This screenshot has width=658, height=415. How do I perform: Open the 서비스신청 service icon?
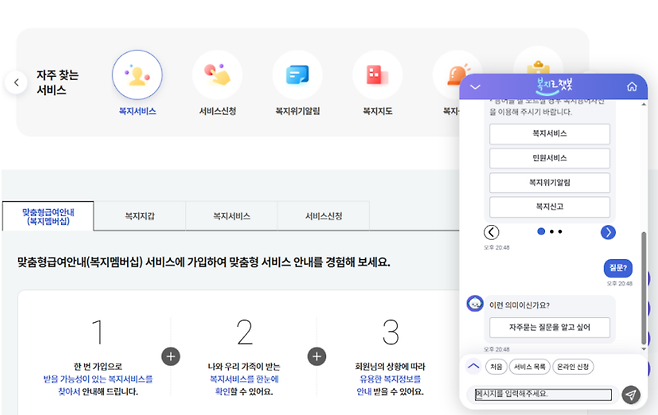(x=217, y=75)
